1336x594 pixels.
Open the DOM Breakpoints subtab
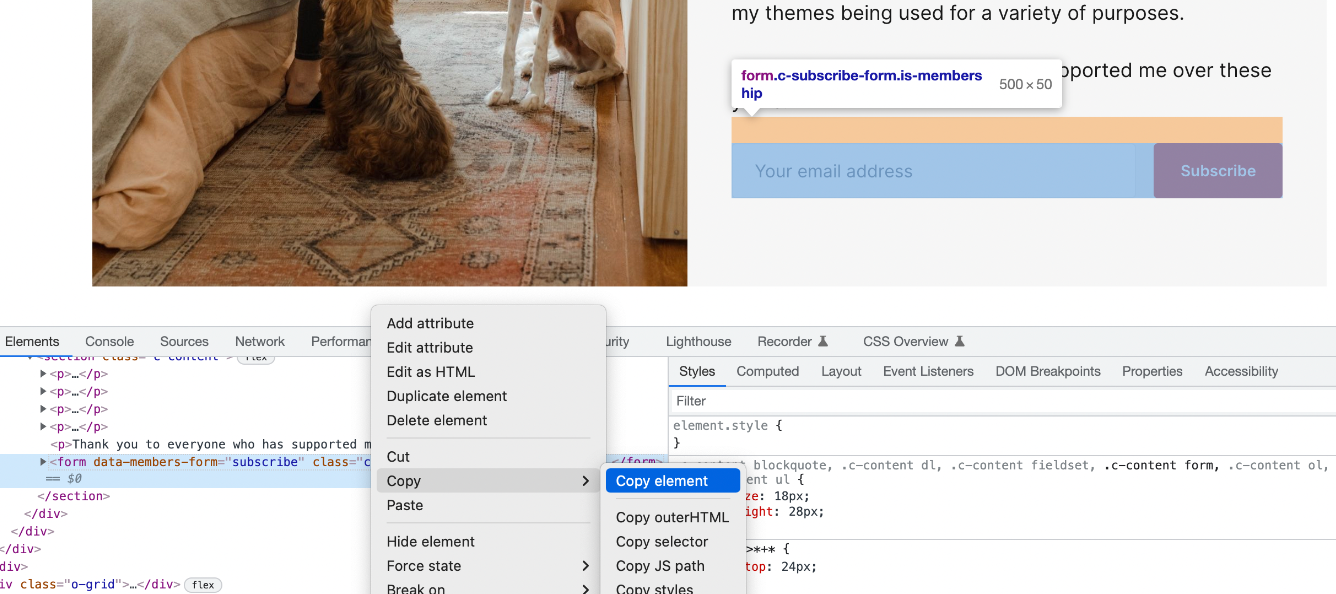click(1048, 371)
